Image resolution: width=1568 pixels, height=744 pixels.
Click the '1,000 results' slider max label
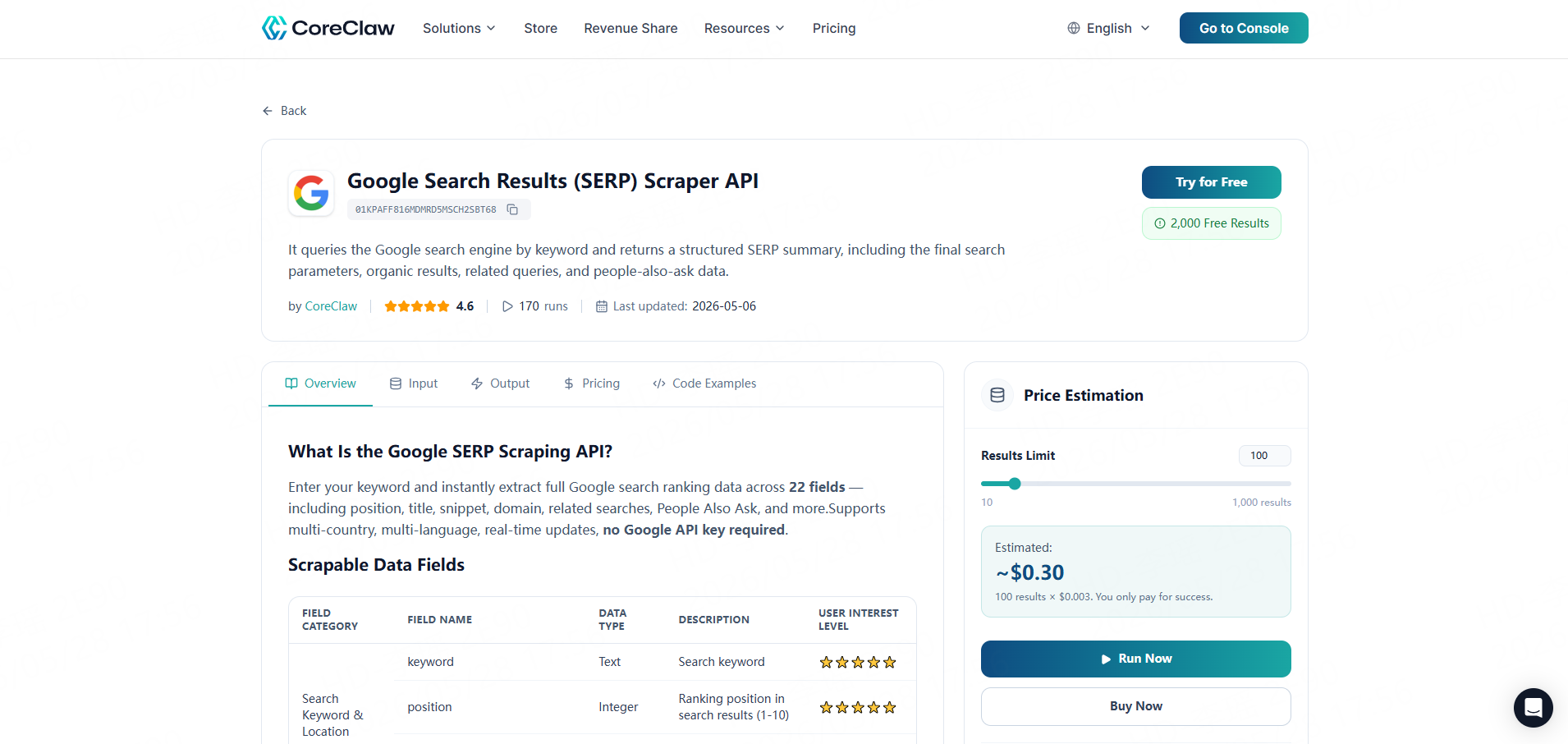pyautogui.click(x=1261, y=503)
